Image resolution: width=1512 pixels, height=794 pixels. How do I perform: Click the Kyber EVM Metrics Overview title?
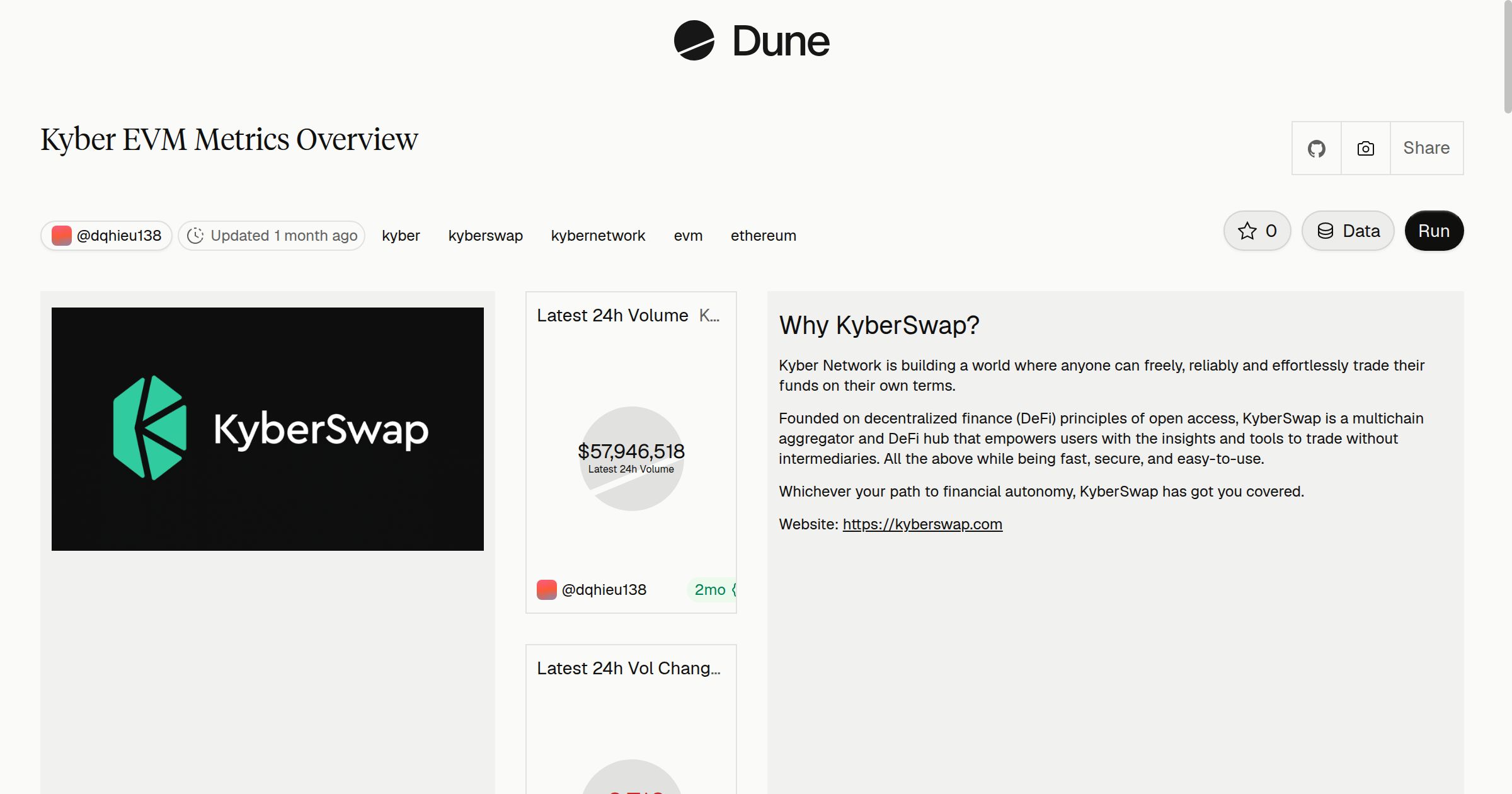[x=229, y=140]
